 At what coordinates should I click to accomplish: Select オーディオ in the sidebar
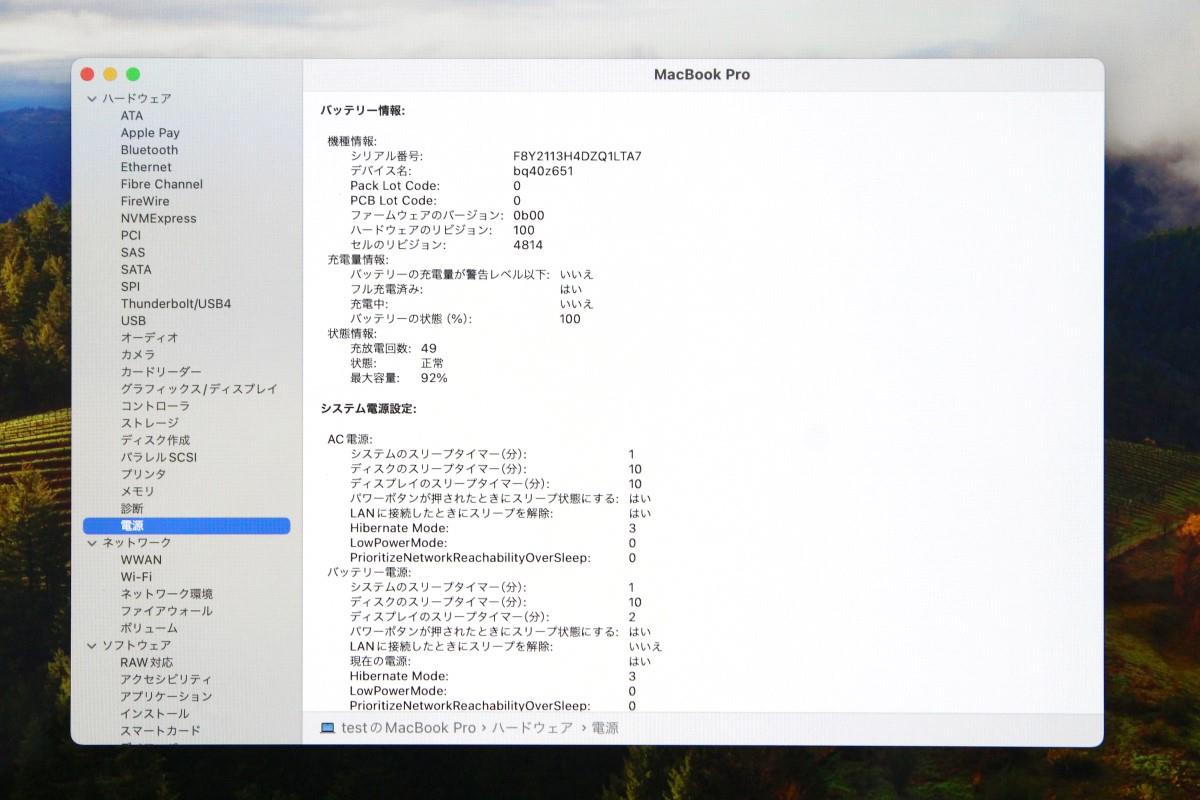coord(149,337)
